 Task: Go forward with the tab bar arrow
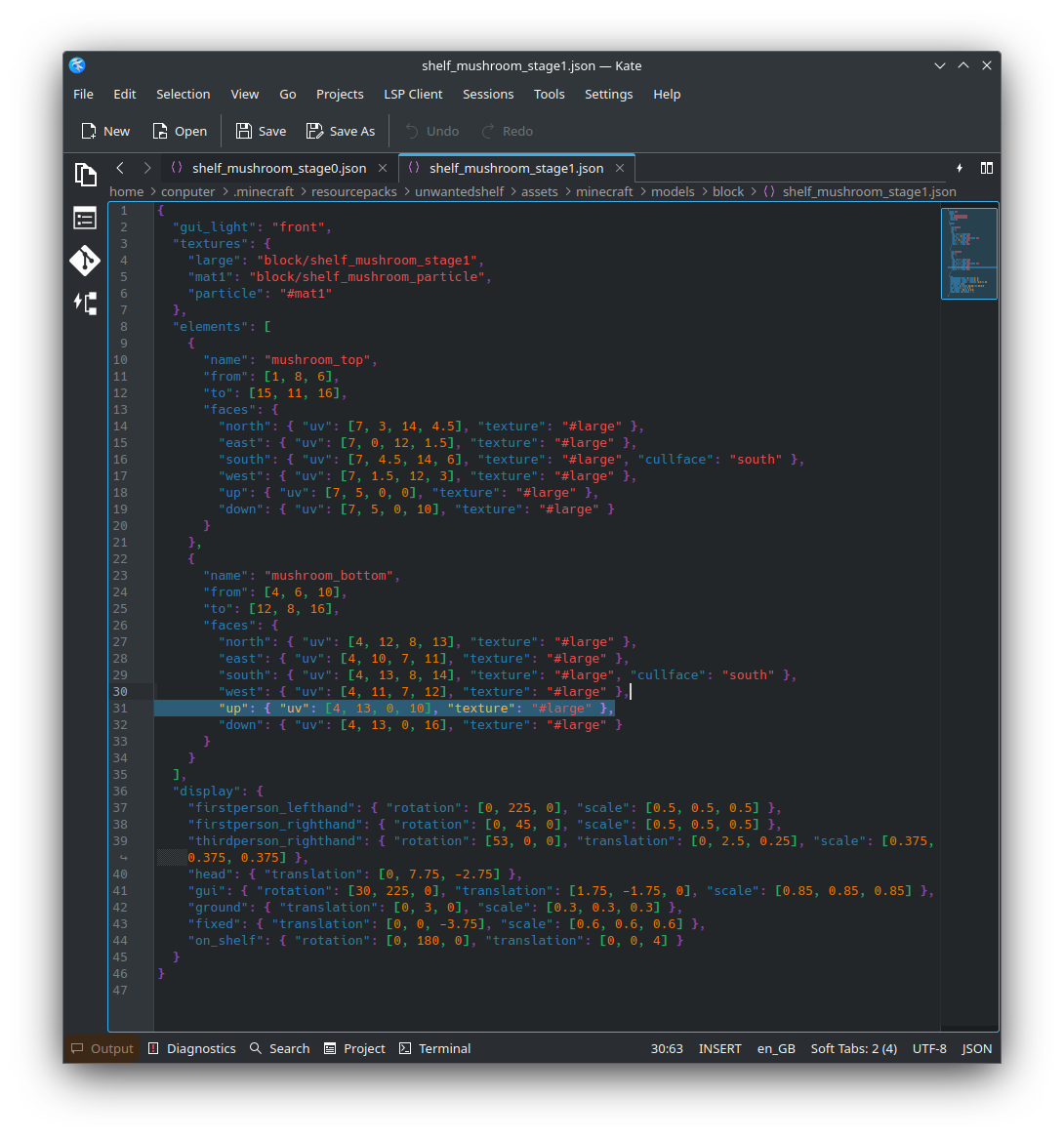coord(147,168)
